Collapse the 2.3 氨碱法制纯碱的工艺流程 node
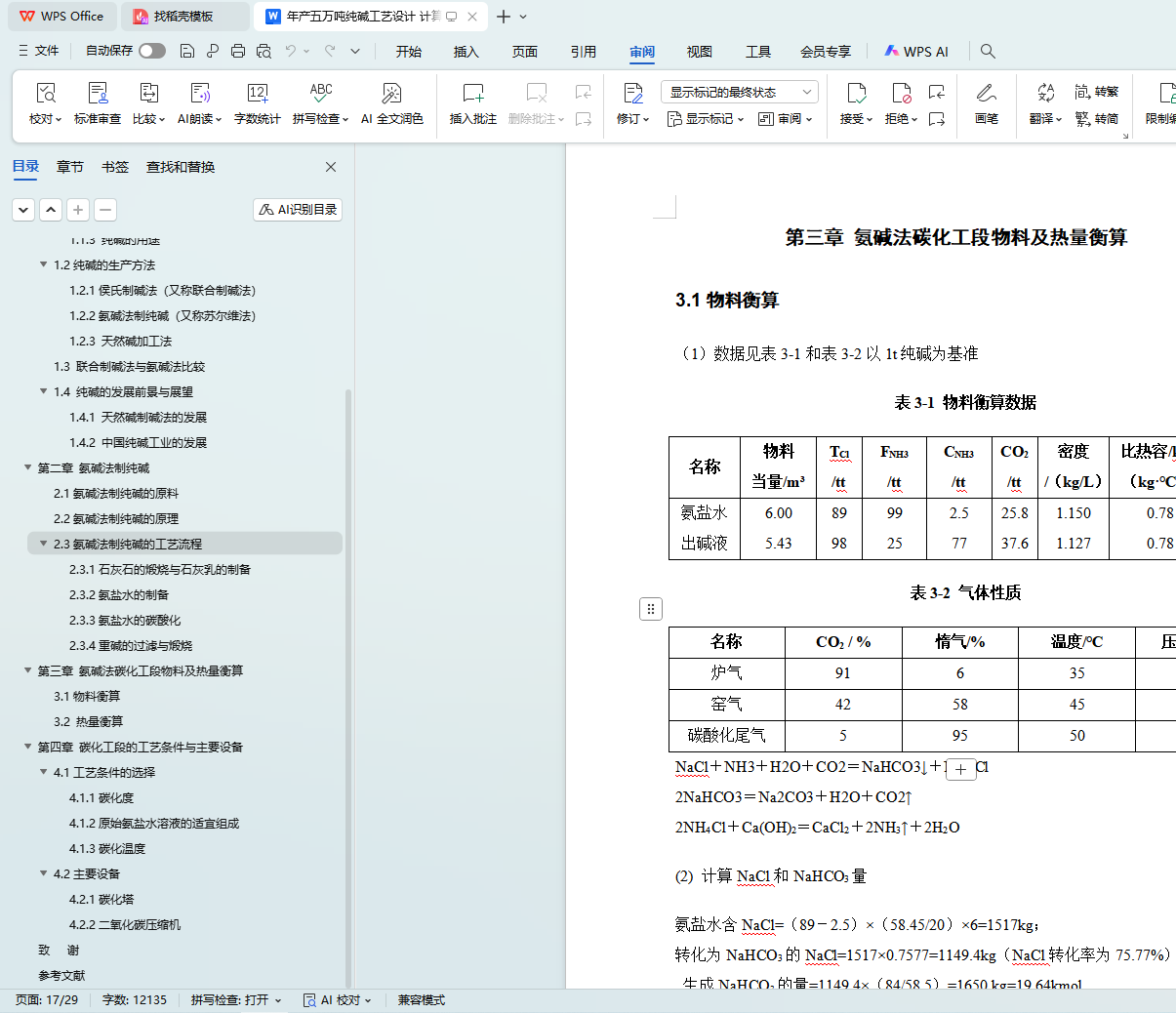Image resolution: width=1176 pixels, height=1013 pixels. coord(43,544)
